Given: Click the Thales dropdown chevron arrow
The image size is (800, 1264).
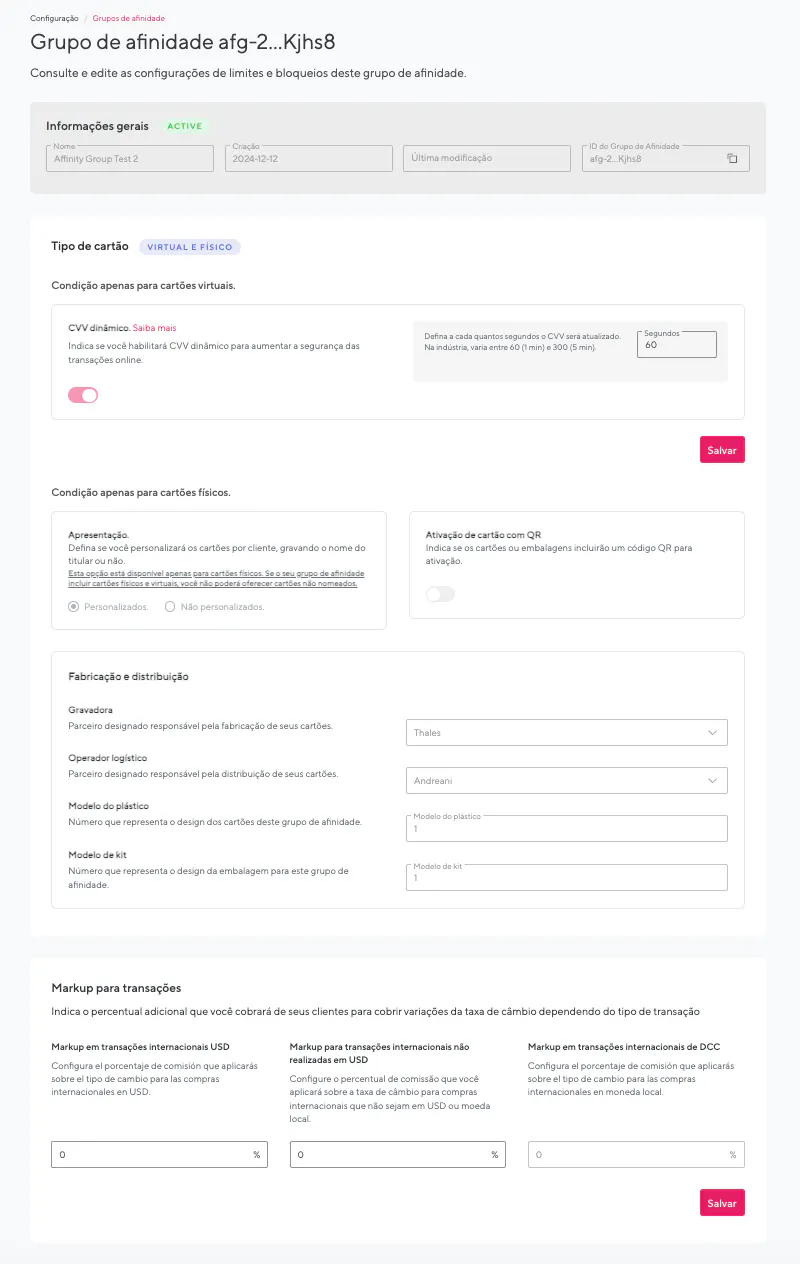Looking at the screenshot, I should (x=713, y=733).
